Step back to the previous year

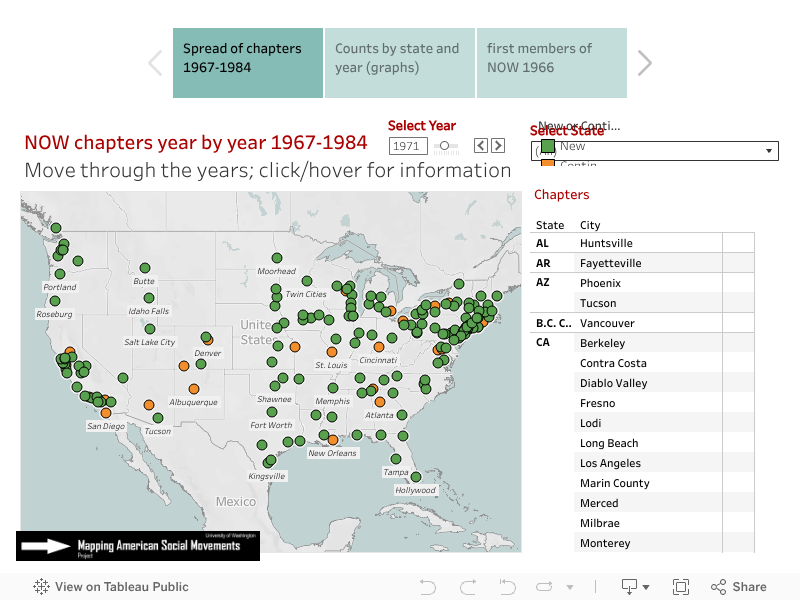pyautogui.click(x=481, y=146)
